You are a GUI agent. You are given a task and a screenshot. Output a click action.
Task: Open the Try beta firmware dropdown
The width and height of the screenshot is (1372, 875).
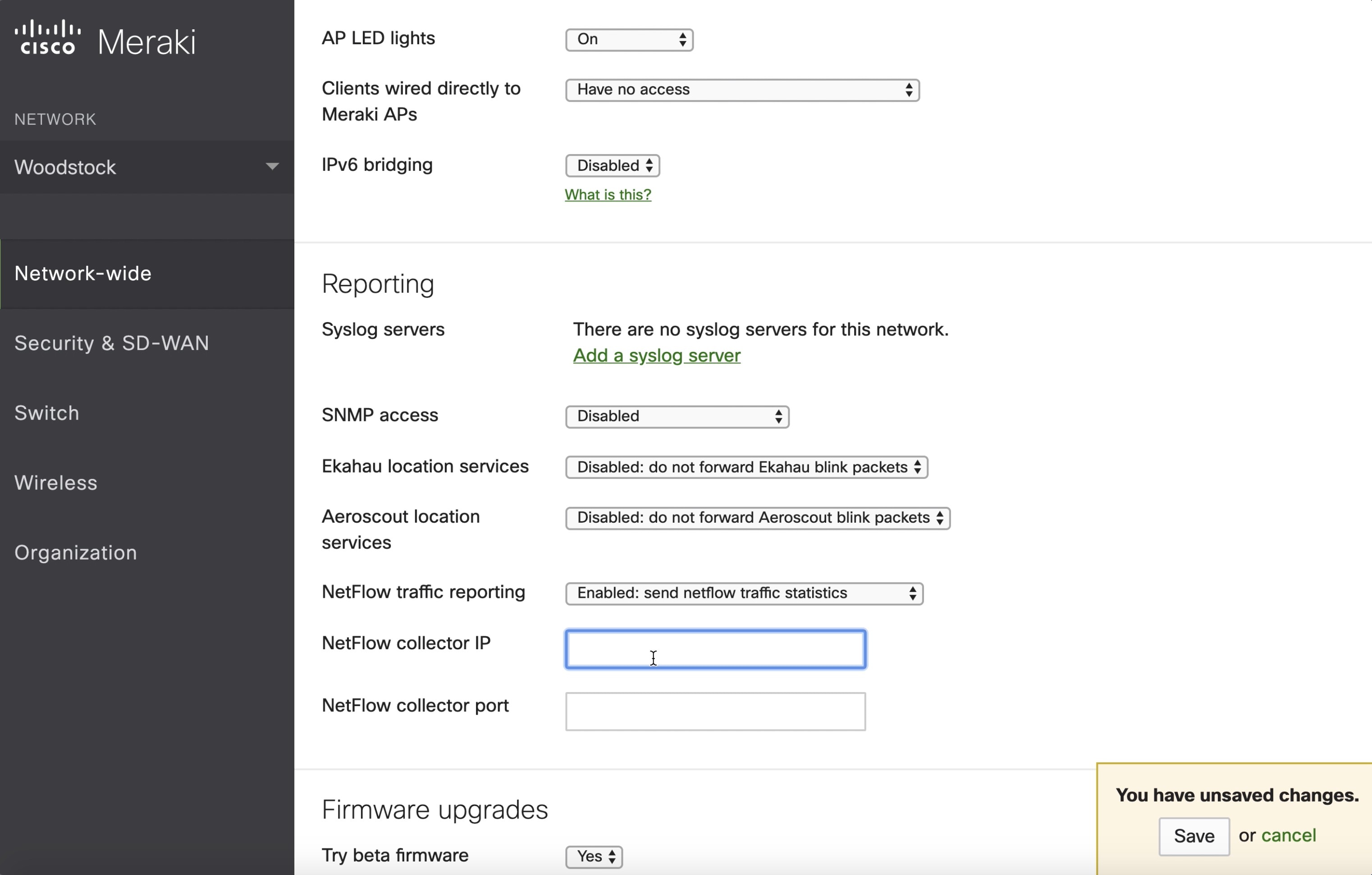pos(594,857)
